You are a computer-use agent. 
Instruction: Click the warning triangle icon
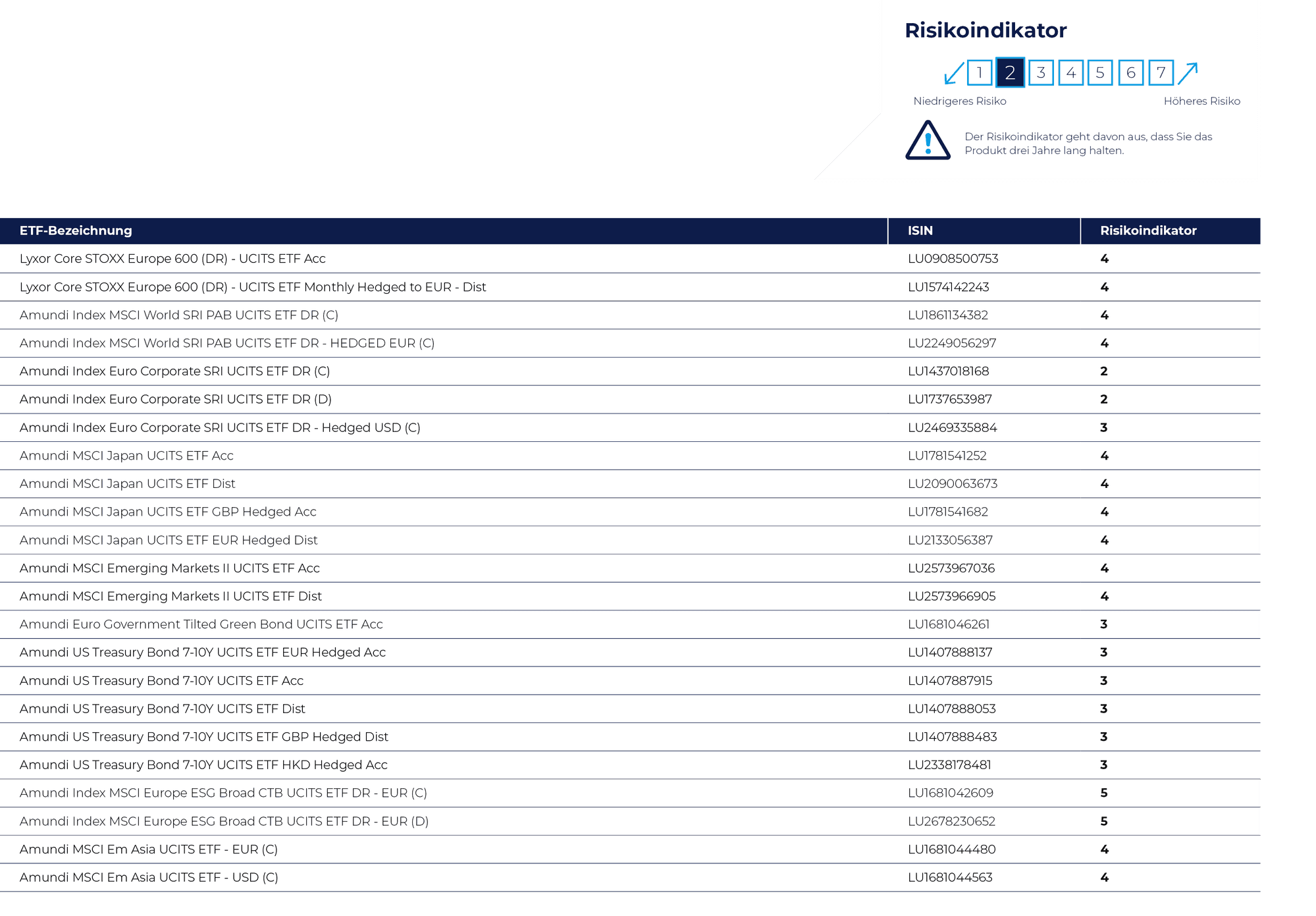[x=928, y=141]
